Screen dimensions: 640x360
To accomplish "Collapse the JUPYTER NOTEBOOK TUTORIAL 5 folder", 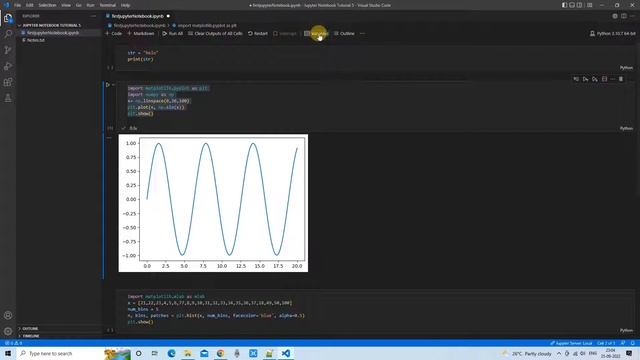I will (x=59, y=25).
